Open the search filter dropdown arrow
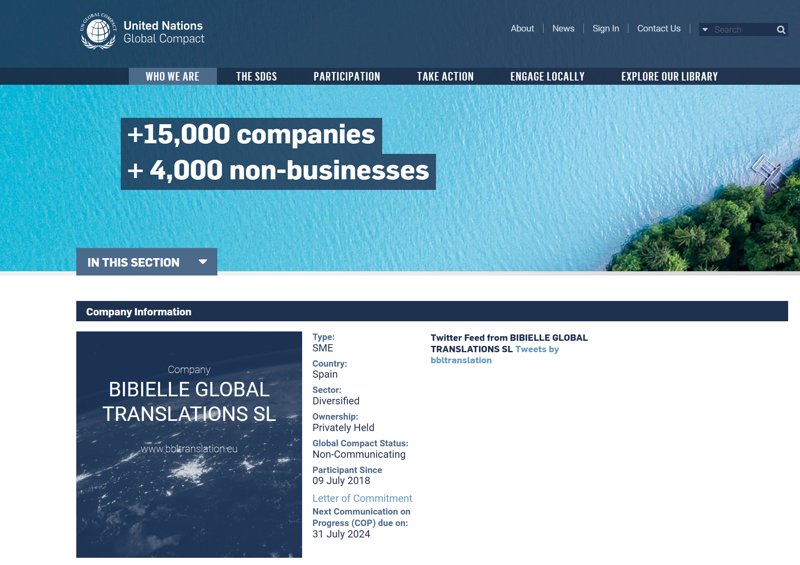This screenshot has width=800, height=565. pos(705,30)
